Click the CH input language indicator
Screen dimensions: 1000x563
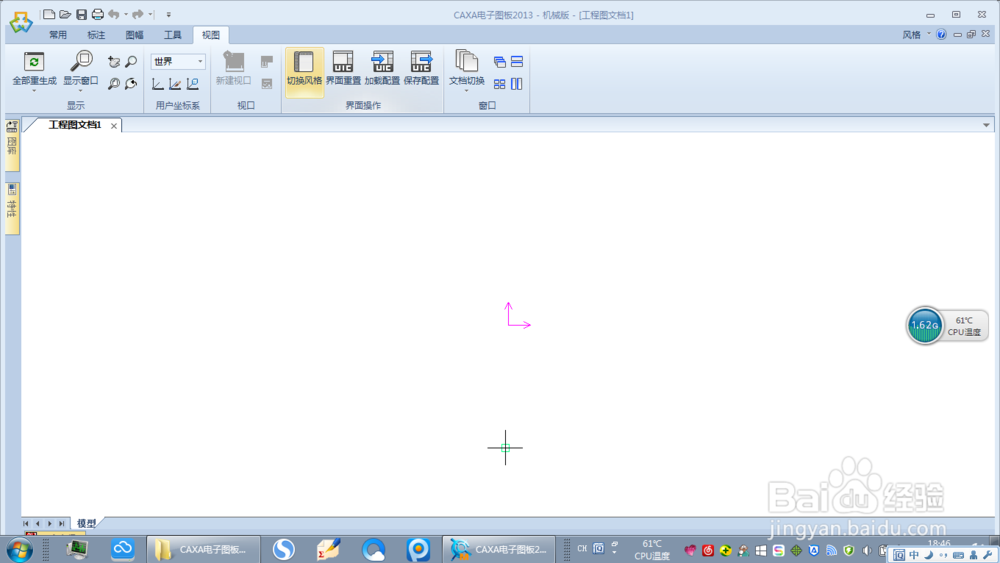tap(582, 548)
